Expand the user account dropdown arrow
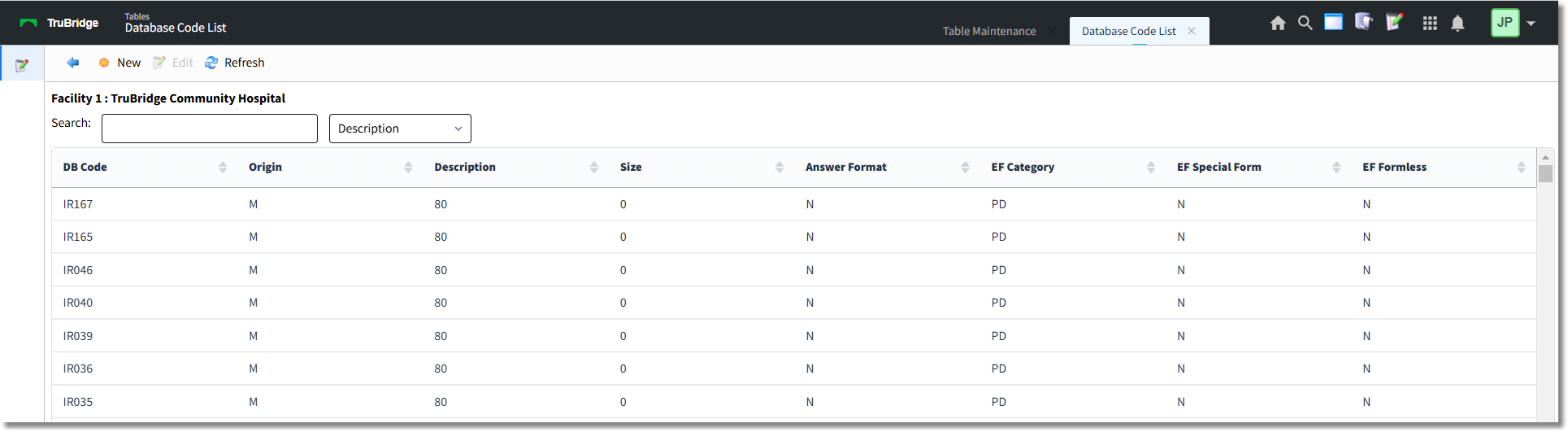Screen dimensions: 1568x432 pos(1531,24)
